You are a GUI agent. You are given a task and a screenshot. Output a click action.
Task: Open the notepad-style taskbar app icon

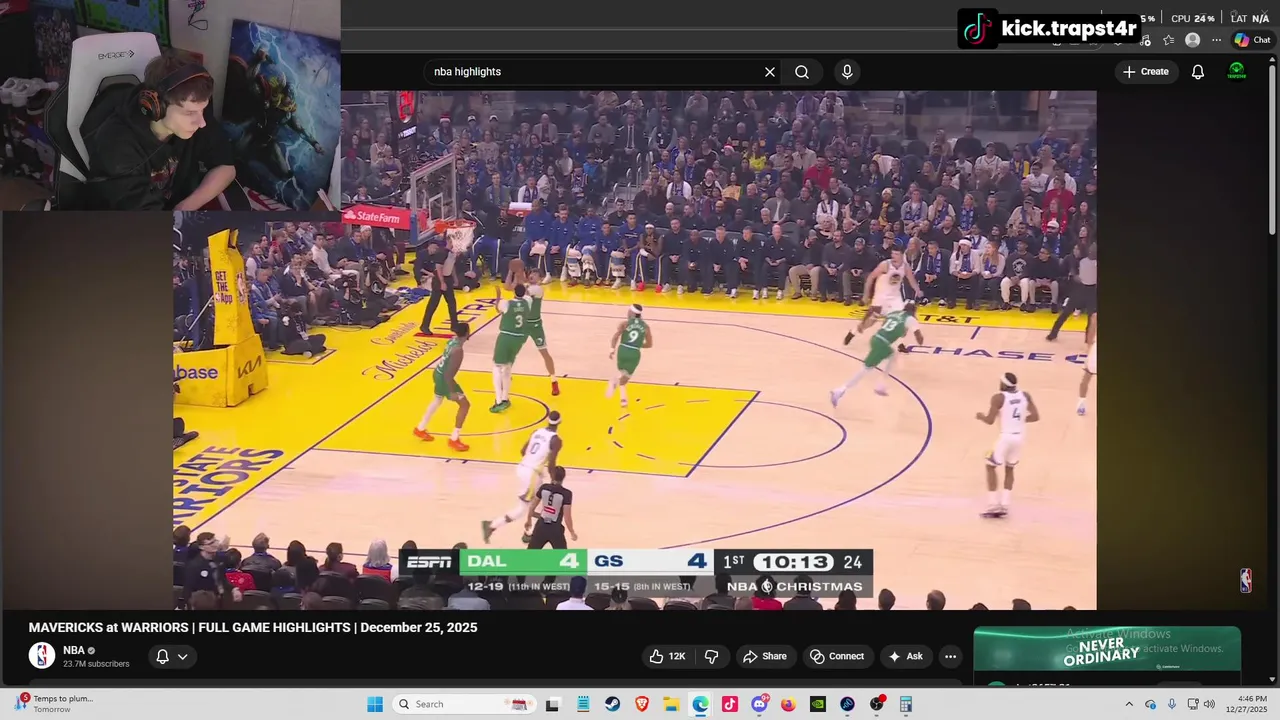pyautogui.click(x=583, y=704)
